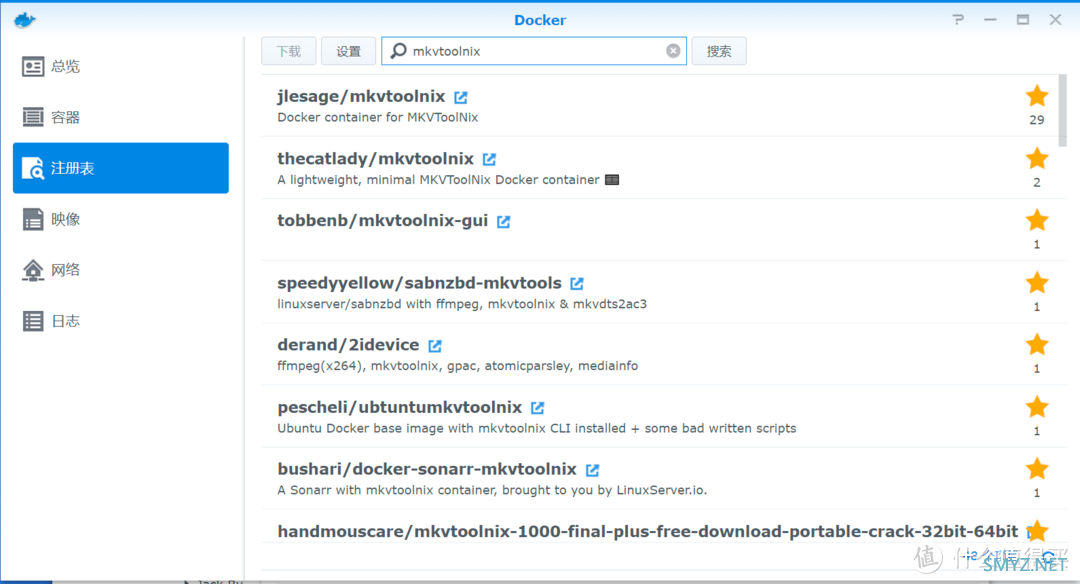The height and width of the screenshot is (584, 1080).
Task: Click star icon of derand/2idevice
Action: [x=1037, y=344]
